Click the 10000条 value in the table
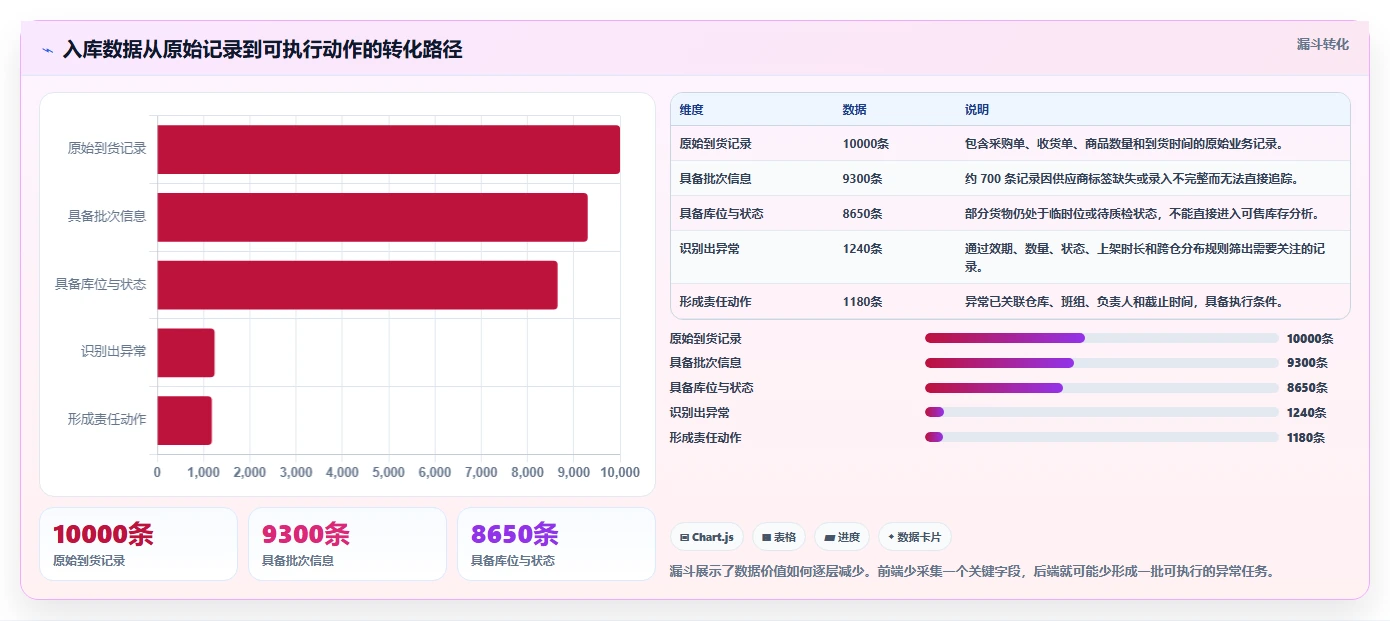 pyautogui.click(x=865, y=144)
